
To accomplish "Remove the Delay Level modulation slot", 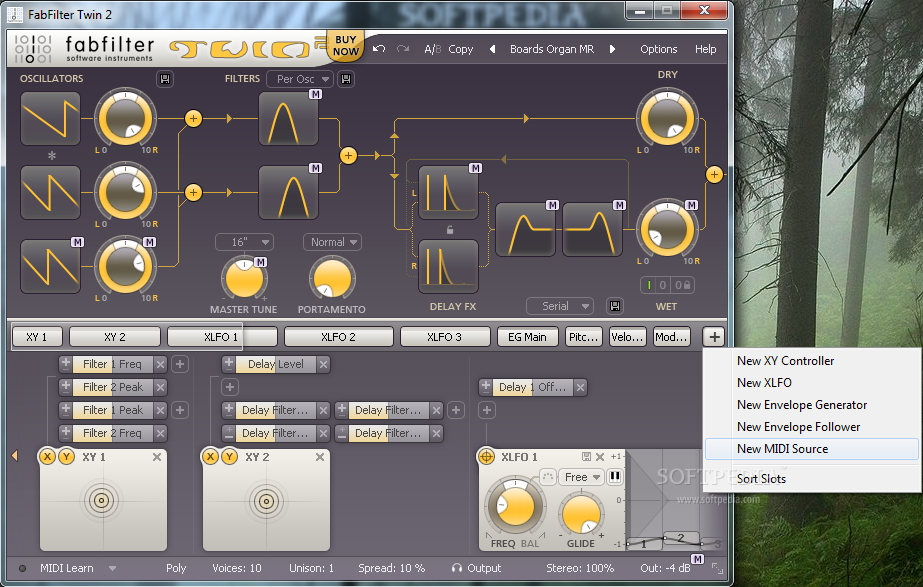I will (x=323, y=364).
